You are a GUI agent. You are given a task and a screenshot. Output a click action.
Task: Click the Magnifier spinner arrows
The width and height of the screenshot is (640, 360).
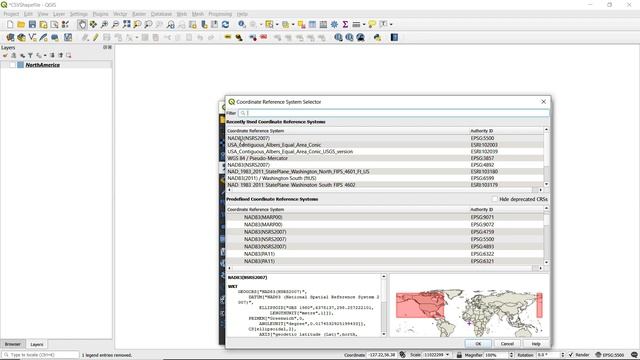511,355
